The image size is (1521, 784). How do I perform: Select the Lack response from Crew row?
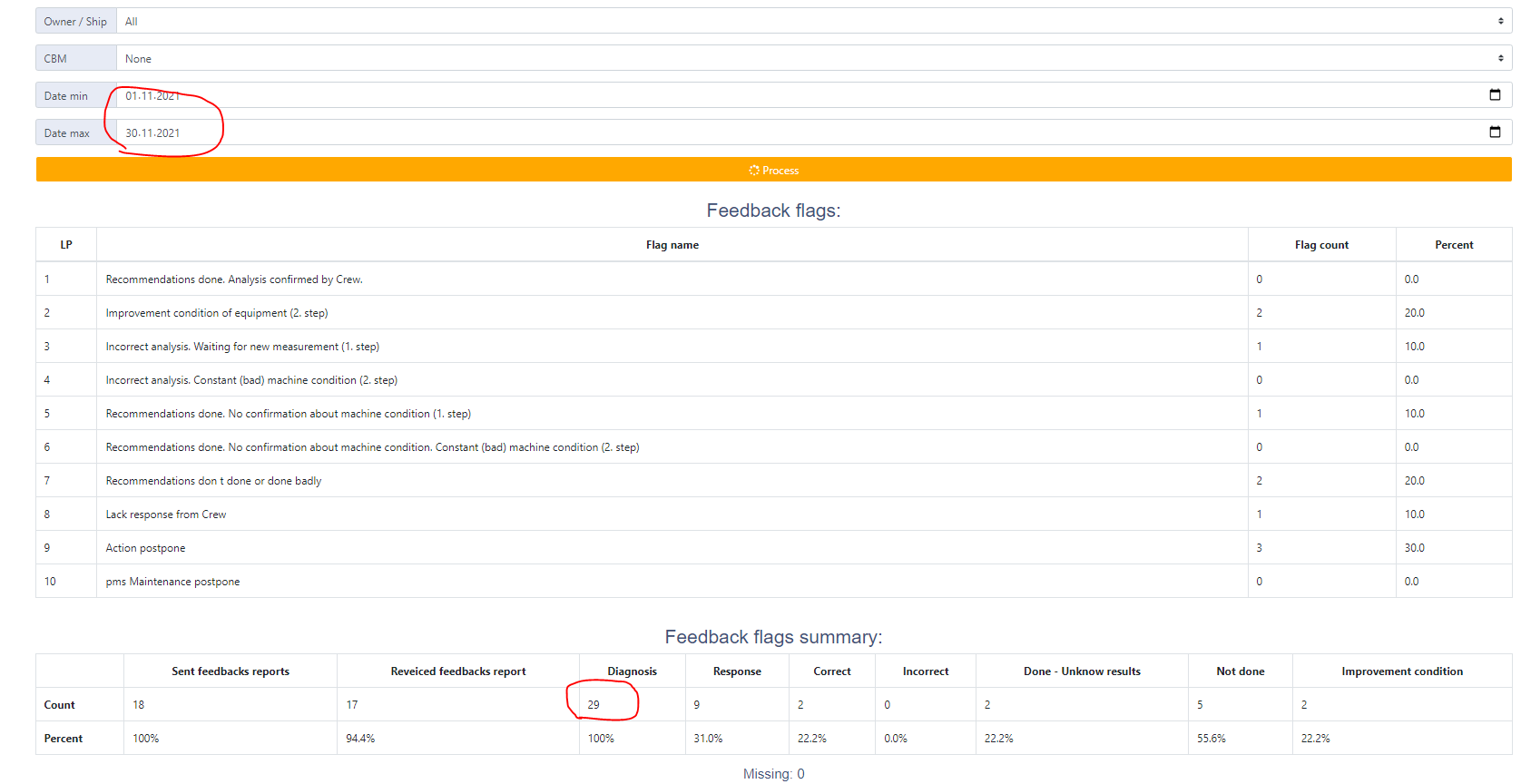166,514
